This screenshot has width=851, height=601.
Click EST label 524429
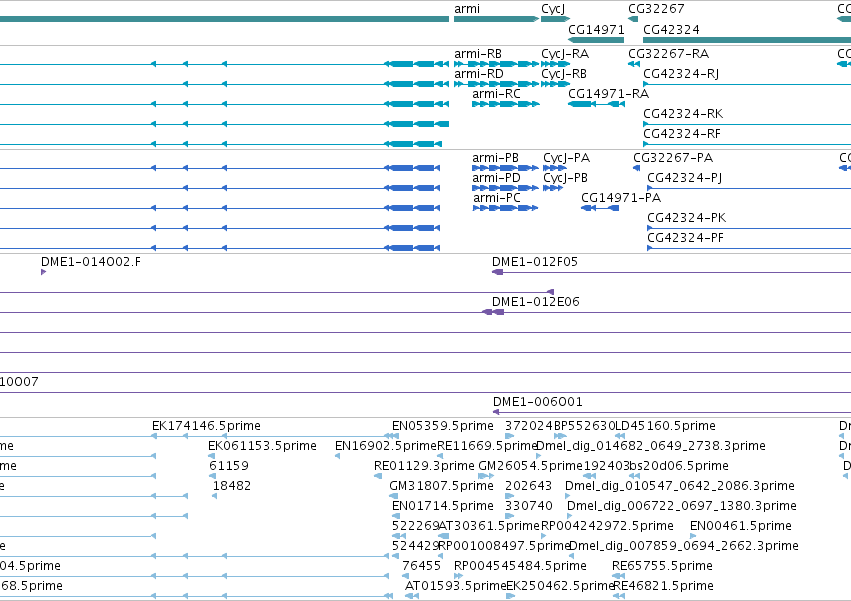point(415,547)
